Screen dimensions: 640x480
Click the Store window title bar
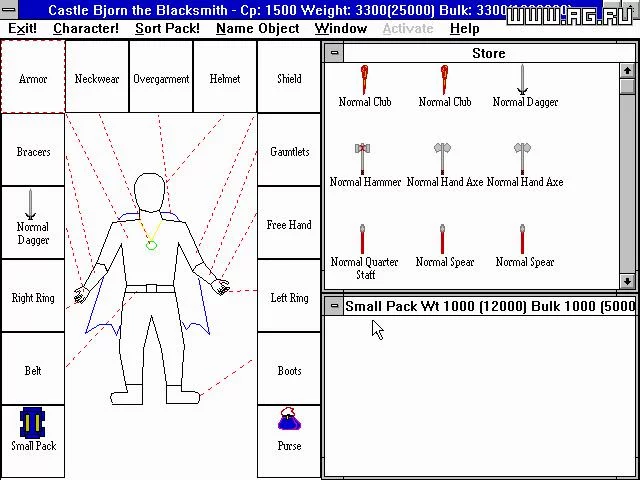(x=489, y=53)
